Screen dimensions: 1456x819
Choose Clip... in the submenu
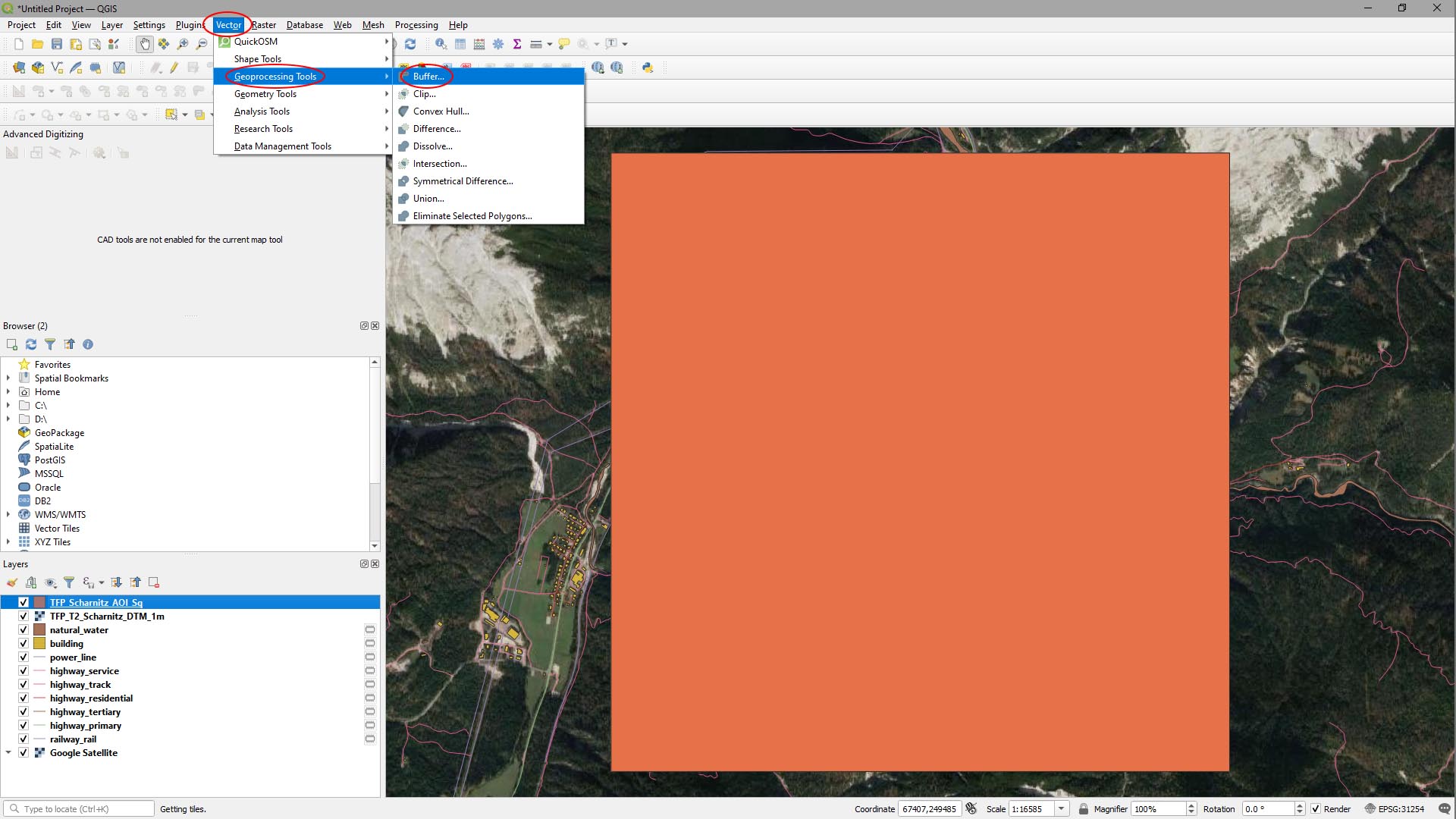[490, 93]
